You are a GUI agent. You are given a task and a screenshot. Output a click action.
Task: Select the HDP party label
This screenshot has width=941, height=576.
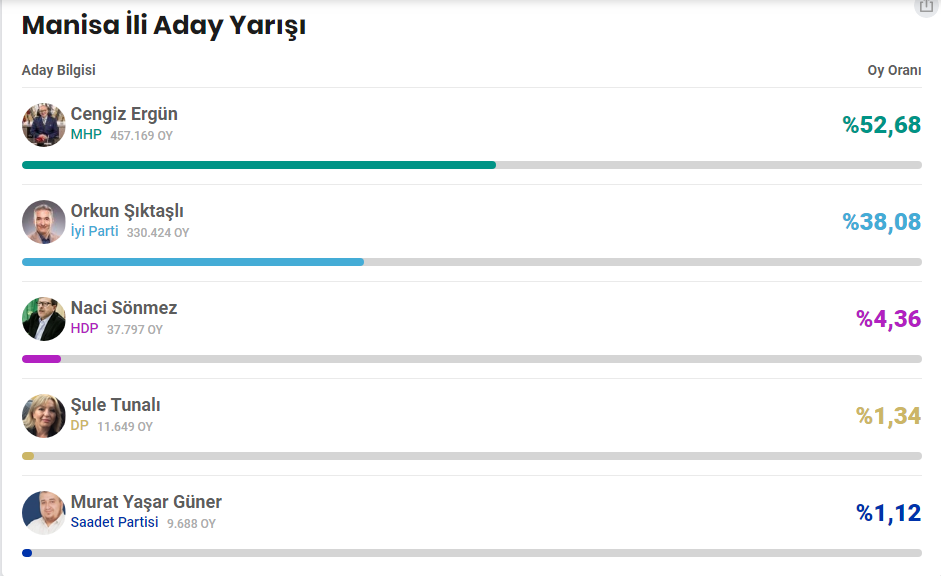point(85,329)
